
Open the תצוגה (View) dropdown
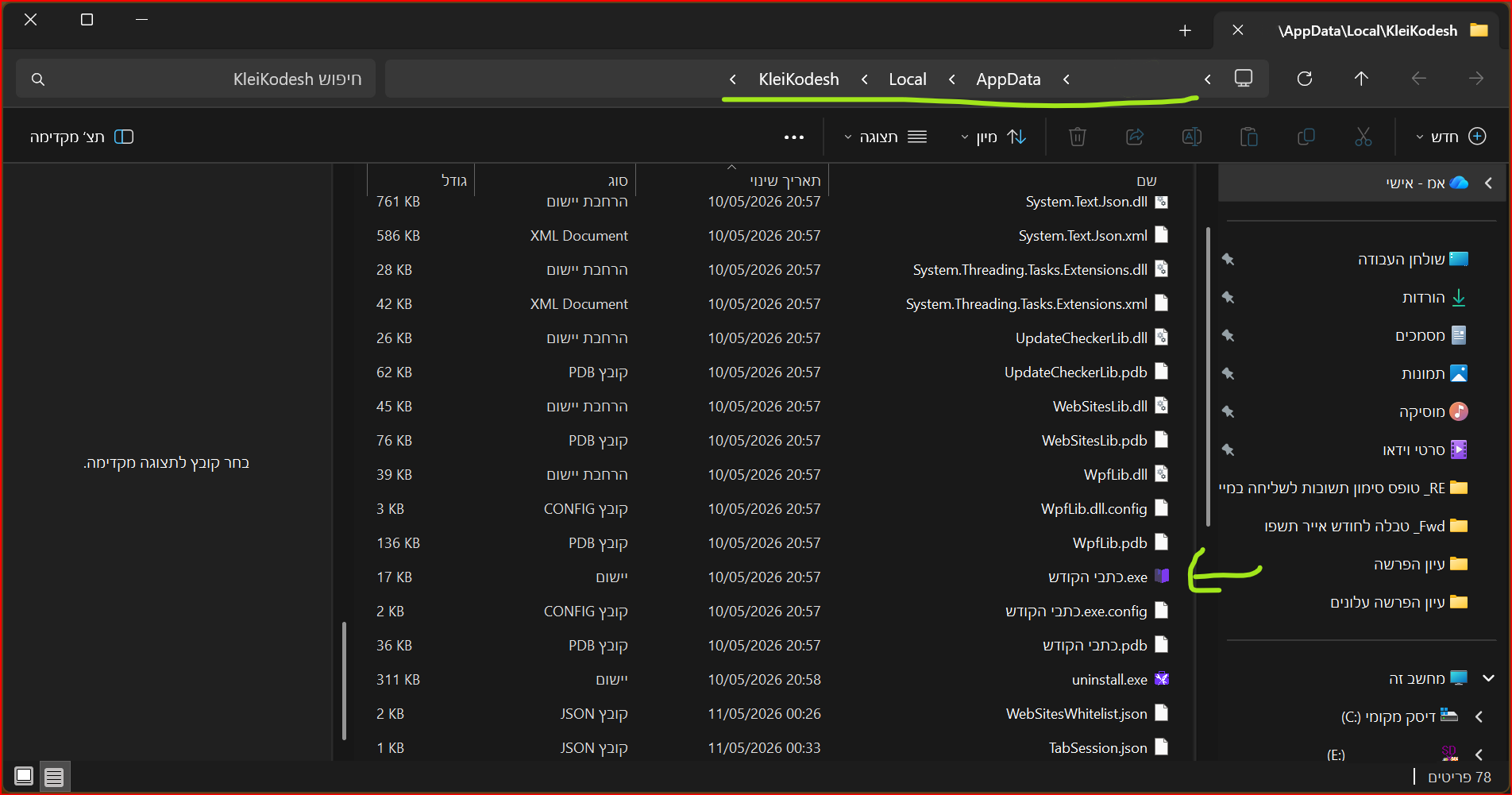tap(885, 137)
